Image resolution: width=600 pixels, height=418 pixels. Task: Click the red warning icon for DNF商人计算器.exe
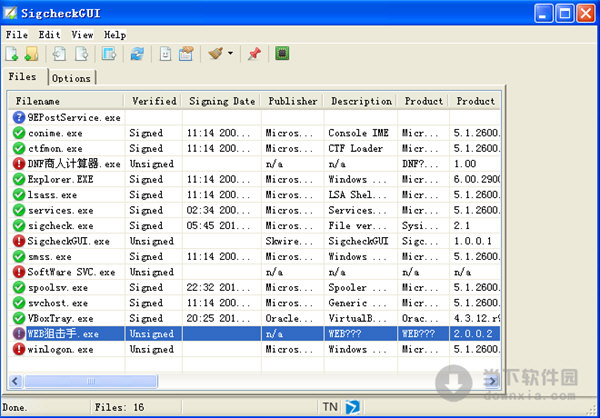point(19,164)
